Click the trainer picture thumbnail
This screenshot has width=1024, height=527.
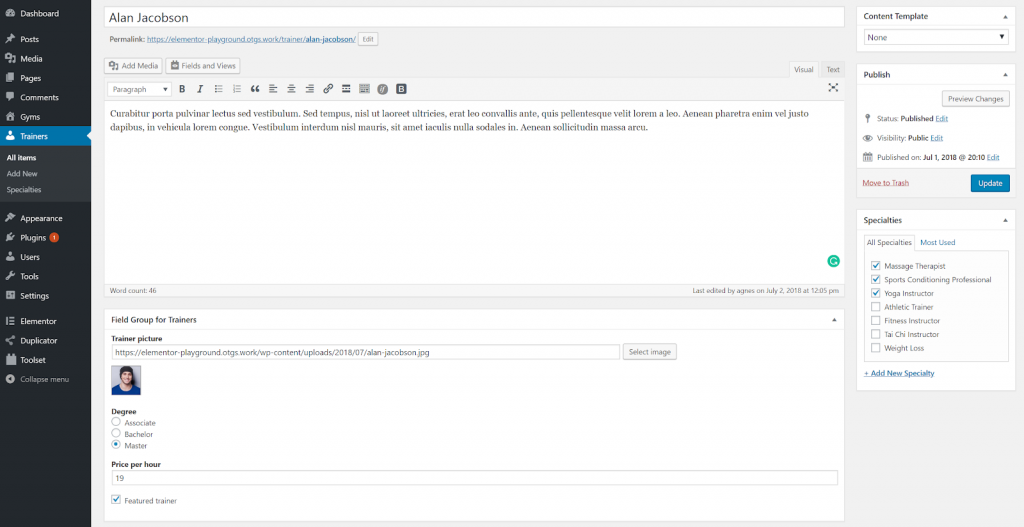(x=126, y=380)
